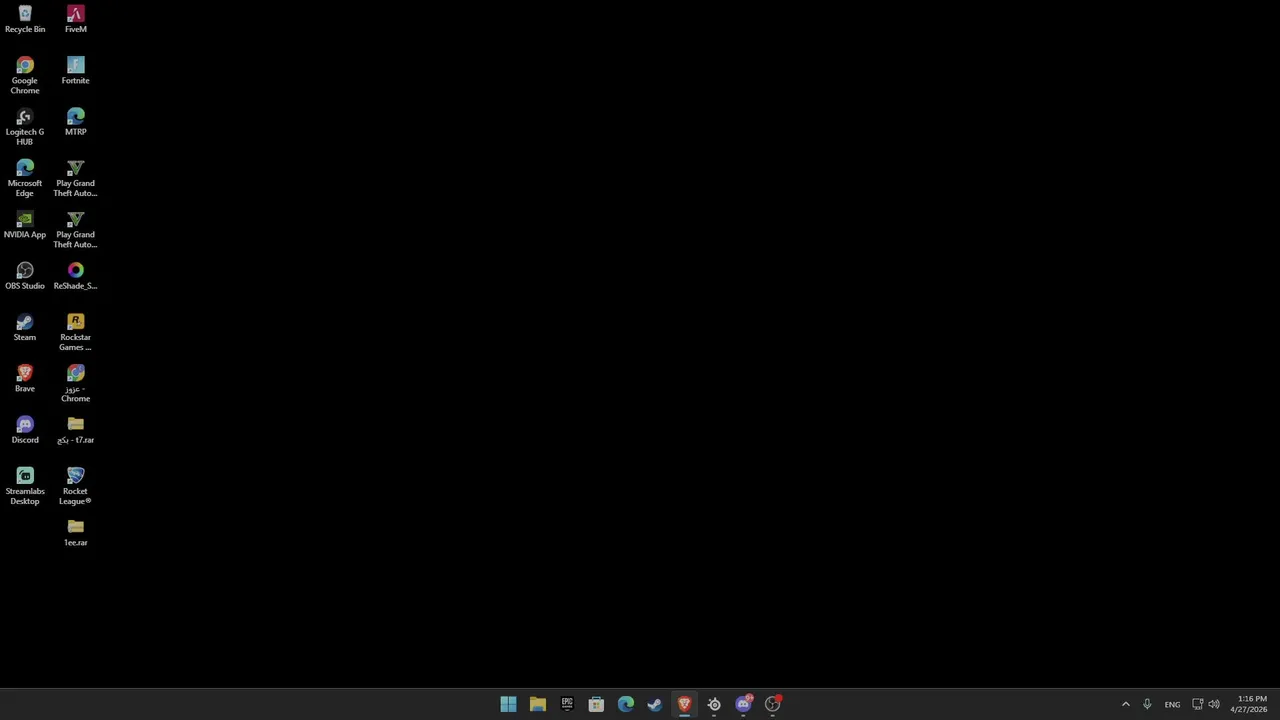Viewport: 1280px width, 720px height.
Task: Select the Brave desktop shortcut
Action: pos(25,379)
